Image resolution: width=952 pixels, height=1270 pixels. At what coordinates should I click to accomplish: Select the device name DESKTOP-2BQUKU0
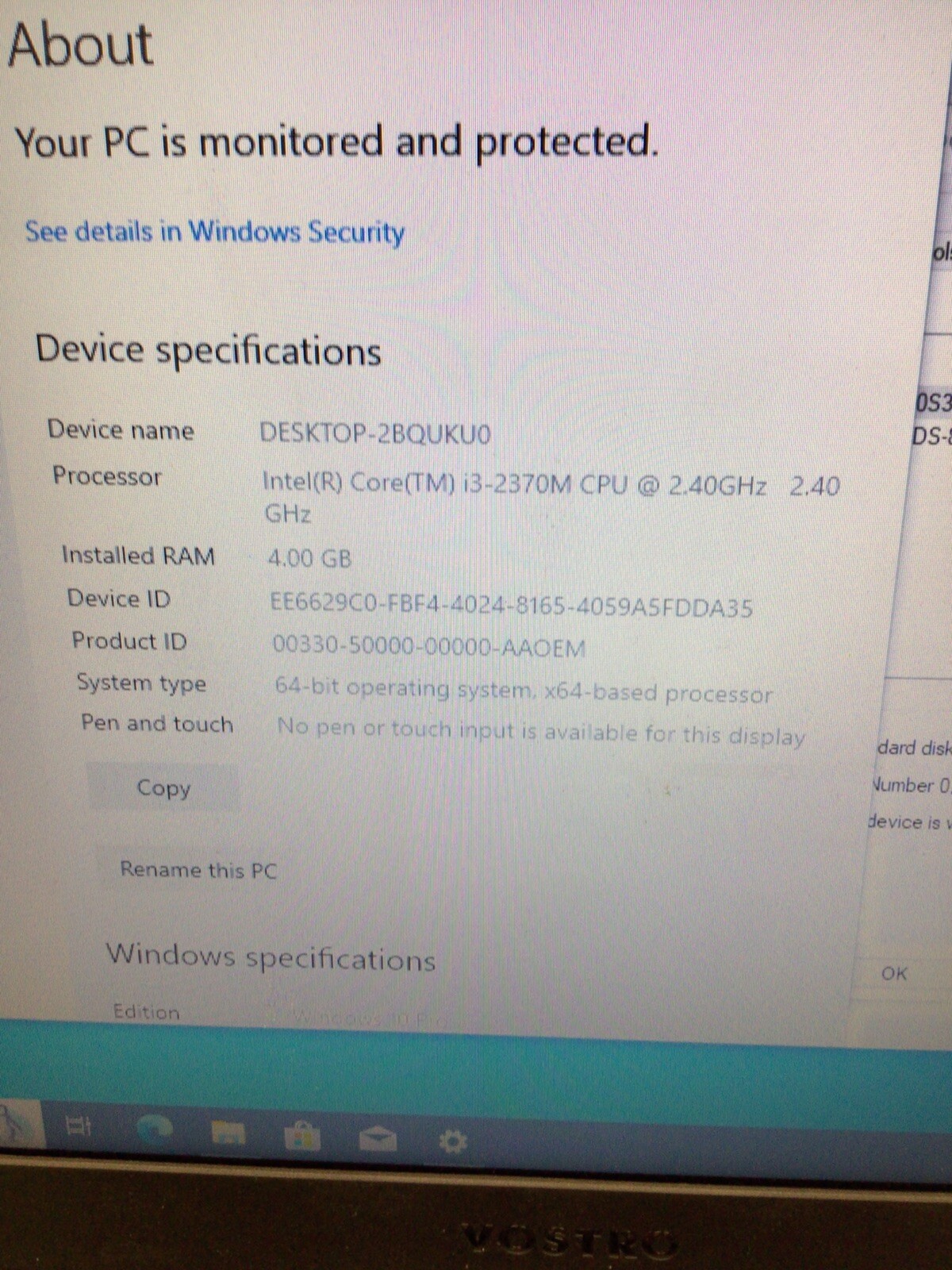pyautogui.click(x=375, y=433)
